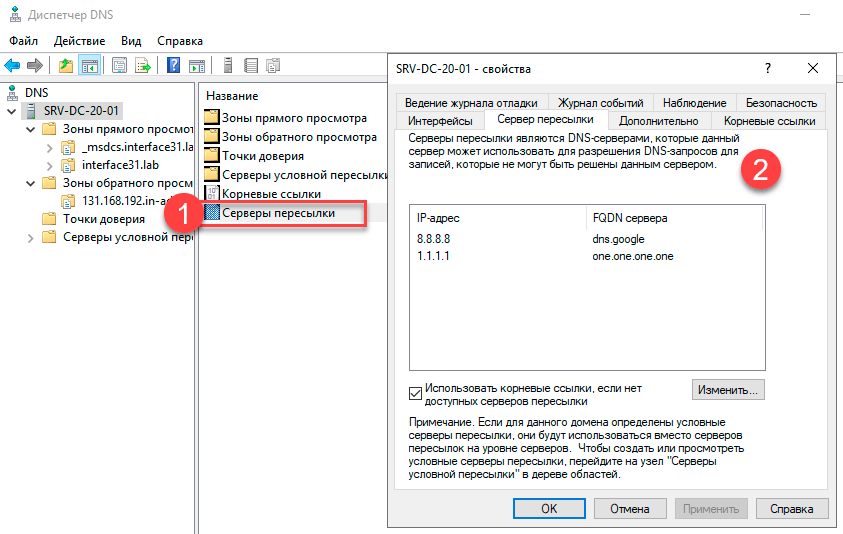Click the Properties toolbar icon

pos(119,66)
